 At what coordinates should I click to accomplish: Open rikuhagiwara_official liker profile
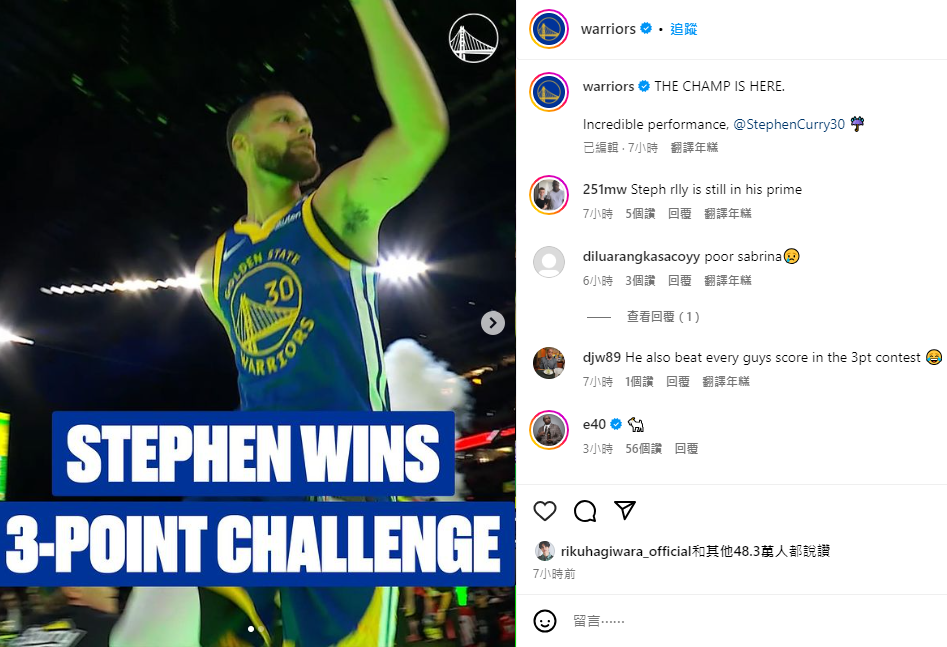tap(626, 551)
